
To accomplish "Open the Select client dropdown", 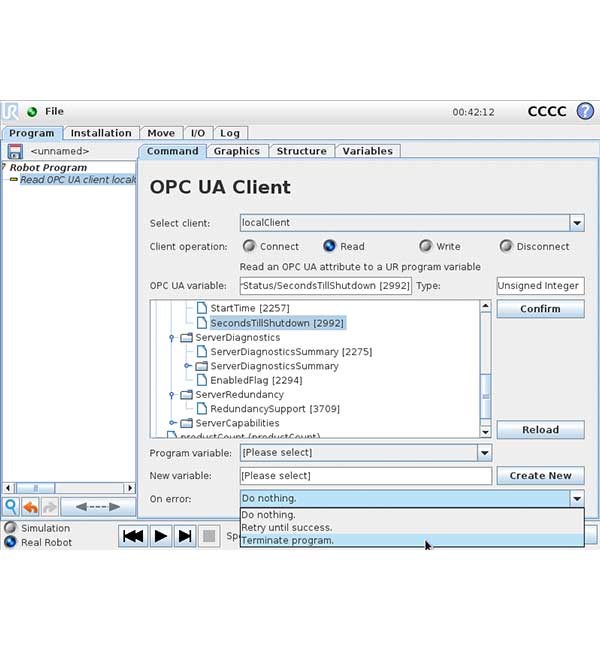I will [x=577, y=223].
